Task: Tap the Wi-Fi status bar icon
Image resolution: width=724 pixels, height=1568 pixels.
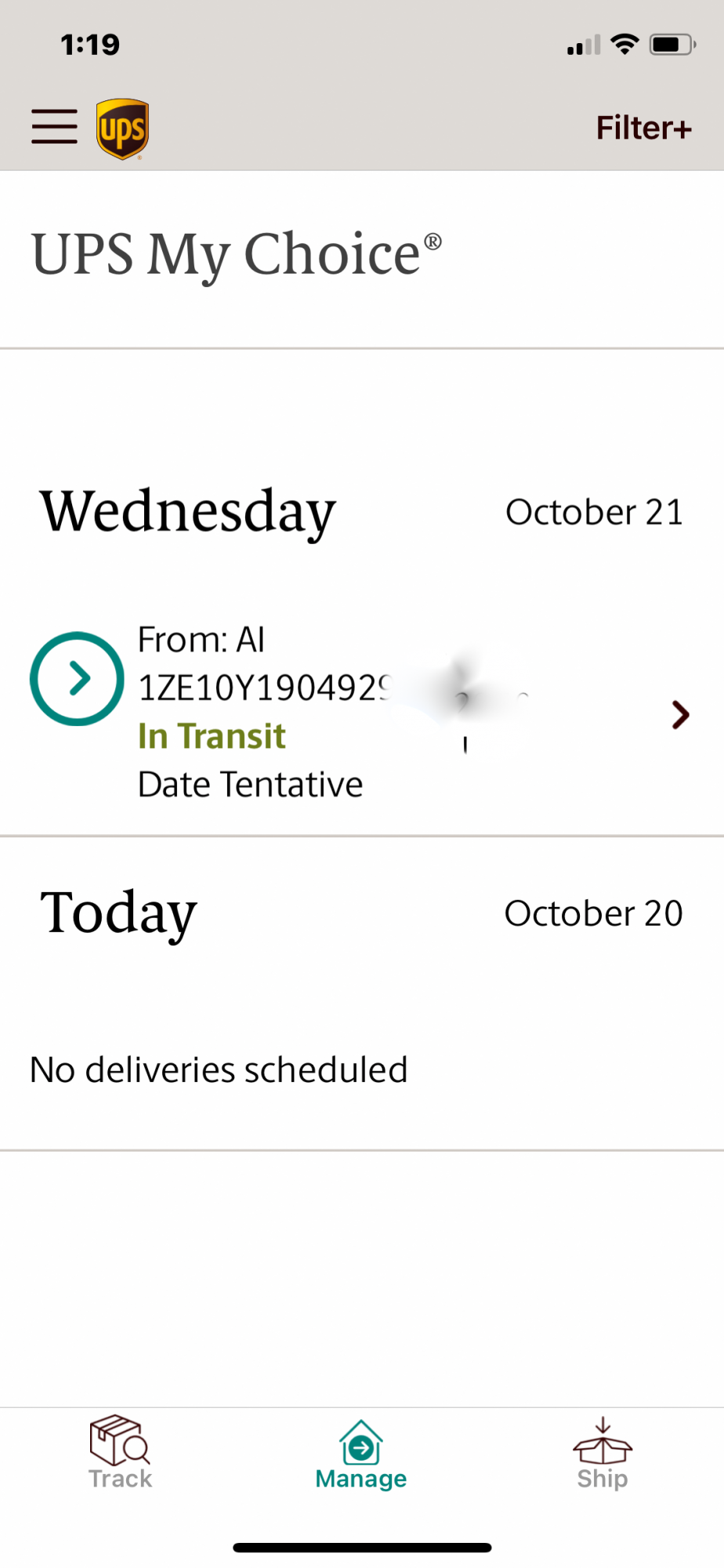Action: [x=624, y=44]
